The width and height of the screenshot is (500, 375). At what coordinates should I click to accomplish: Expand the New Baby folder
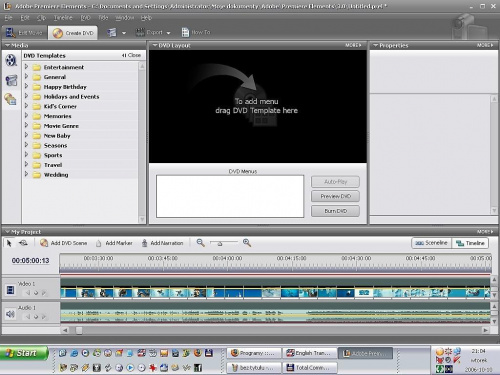26,135
